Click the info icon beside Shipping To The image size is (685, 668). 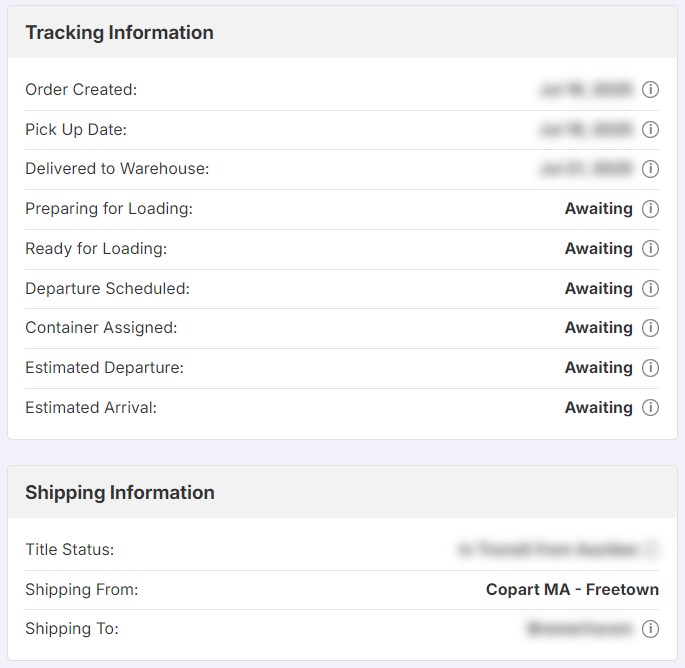pyautogui.click(x=650, y=629)
